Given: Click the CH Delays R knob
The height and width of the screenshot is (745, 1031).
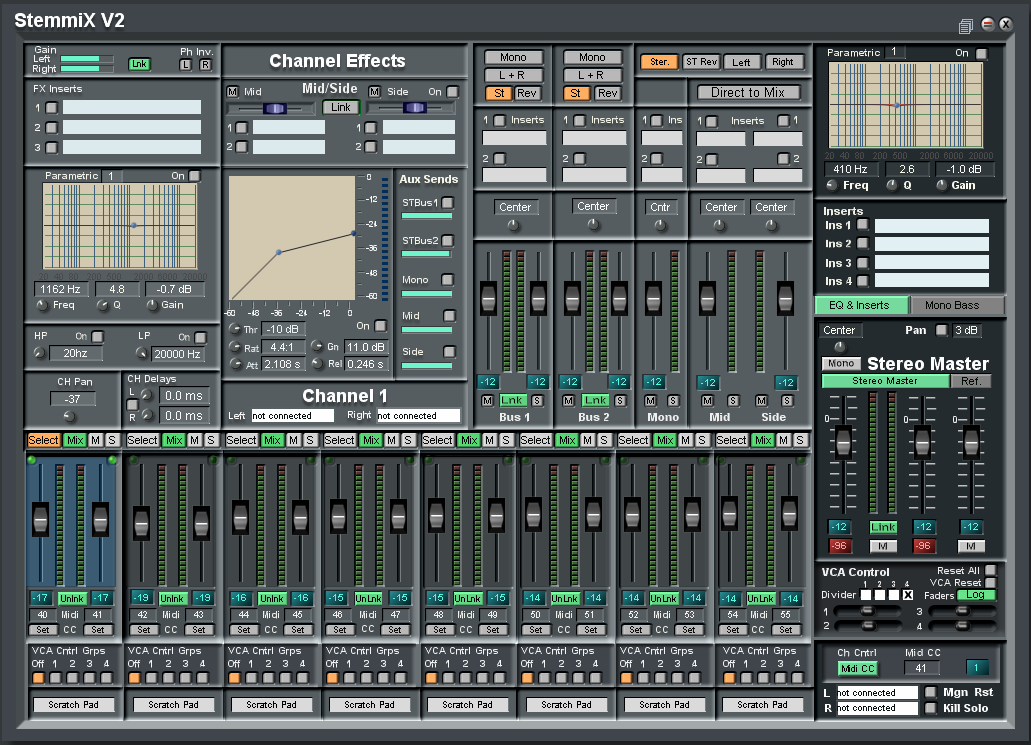Looking at the screenshot, I should click(x=147, y=415).
